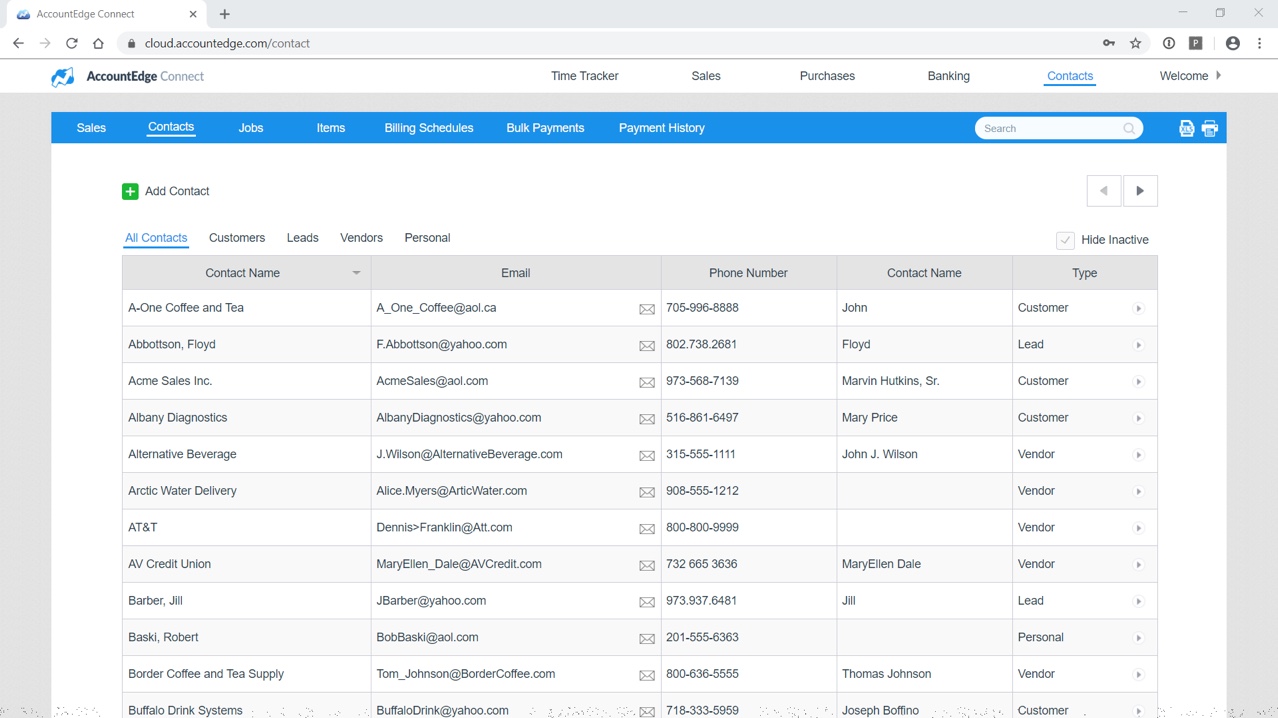Open Sales in the top menu
1278x718 pixels.
pyautogui.click(x=706, y=76)
